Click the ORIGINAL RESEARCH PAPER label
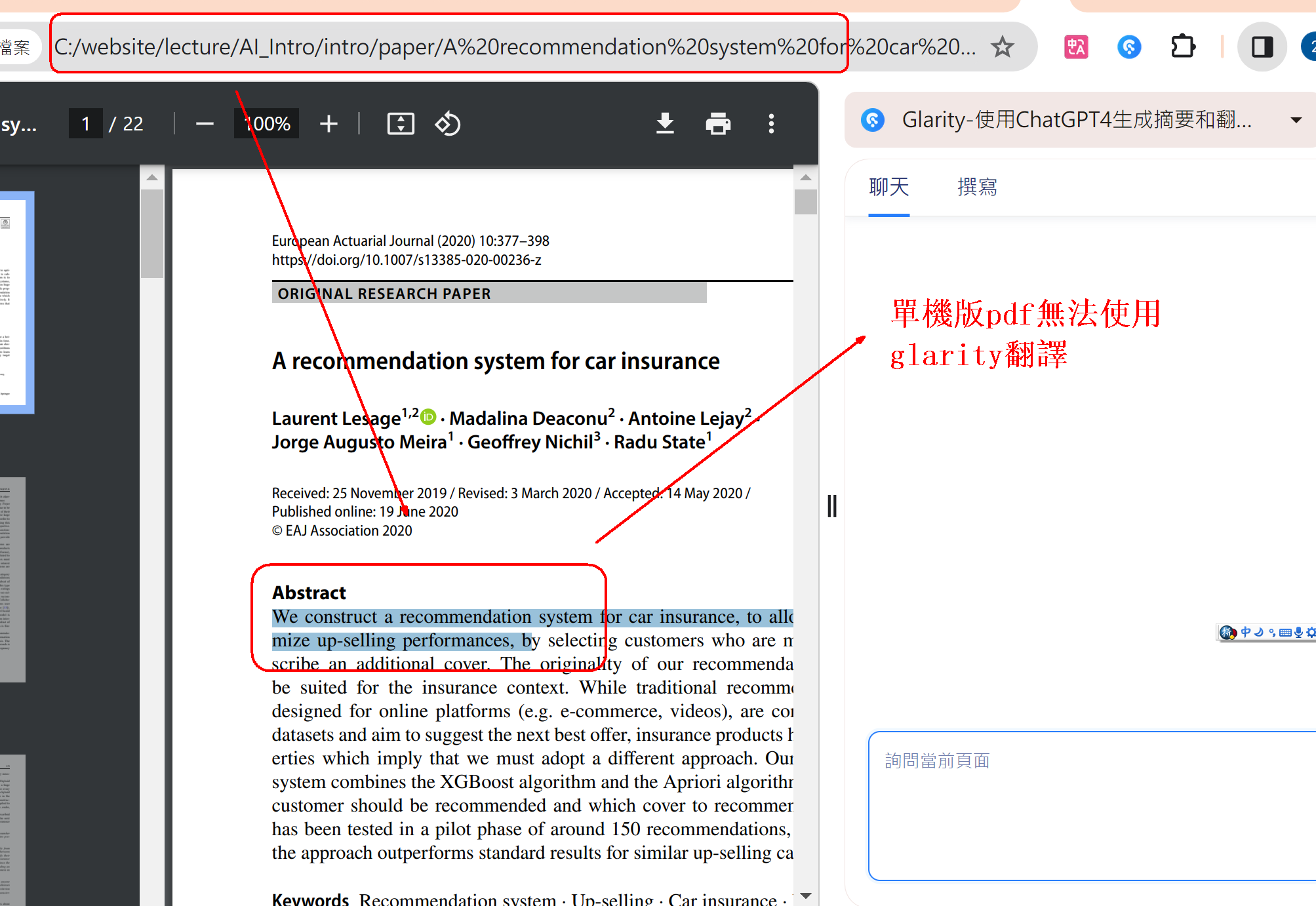The height and width of the screenshot is (906, 1316). pos(384,294)
